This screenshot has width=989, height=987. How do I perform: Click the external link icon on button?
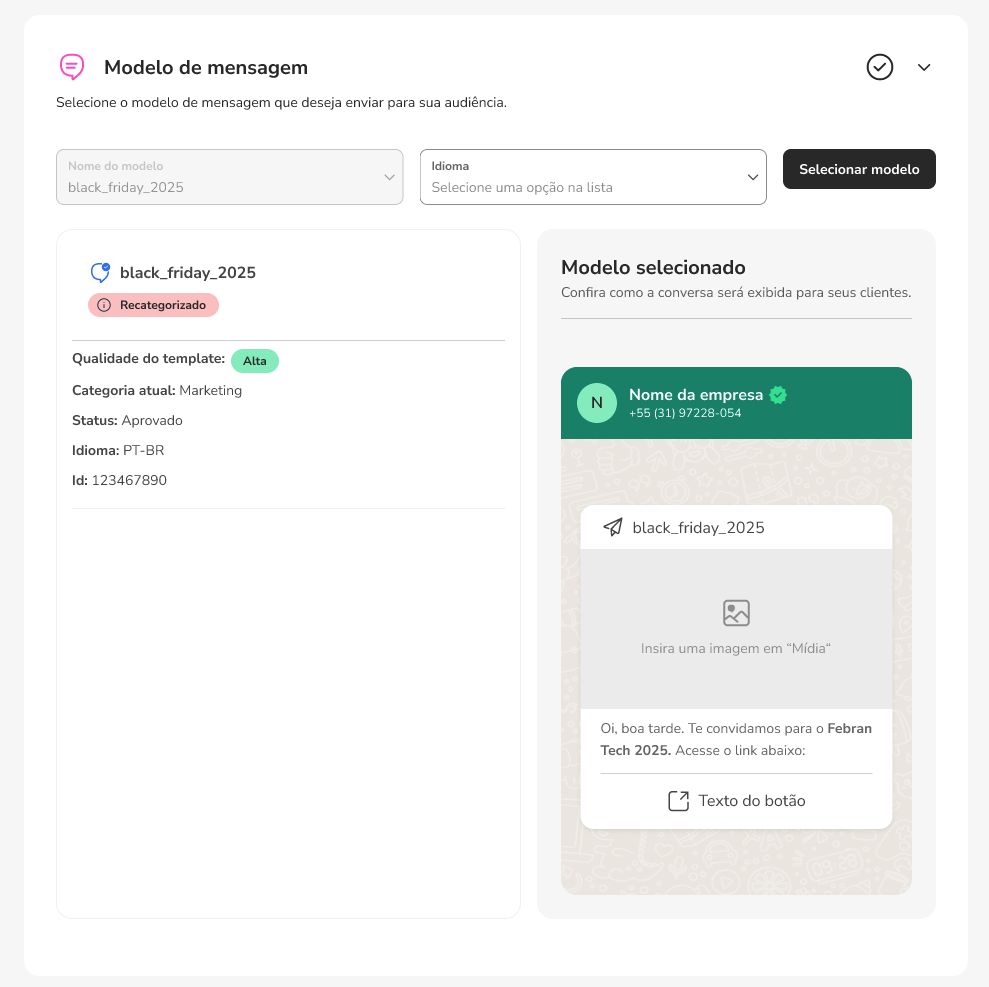click(x=678, y=801)
